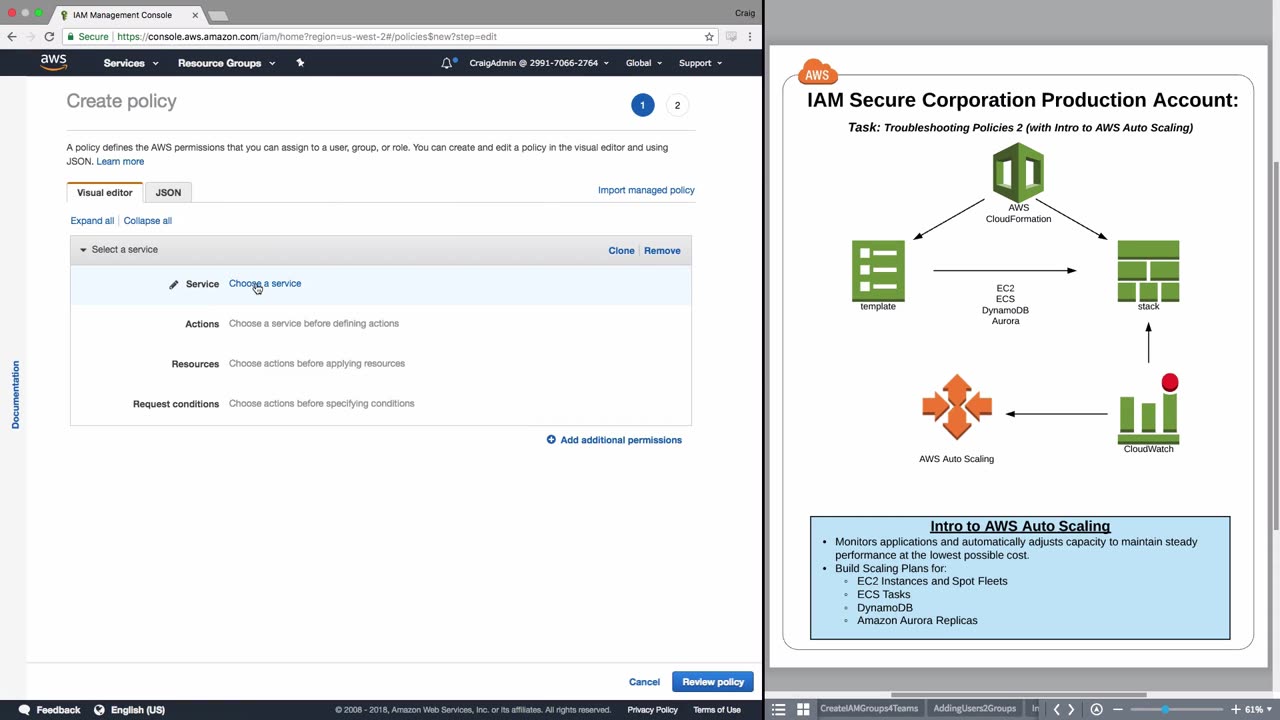Click the cast icon beside the bookmark star
Image resolution: width=1280 pixels, height=720 pixels.
(731, 37)
